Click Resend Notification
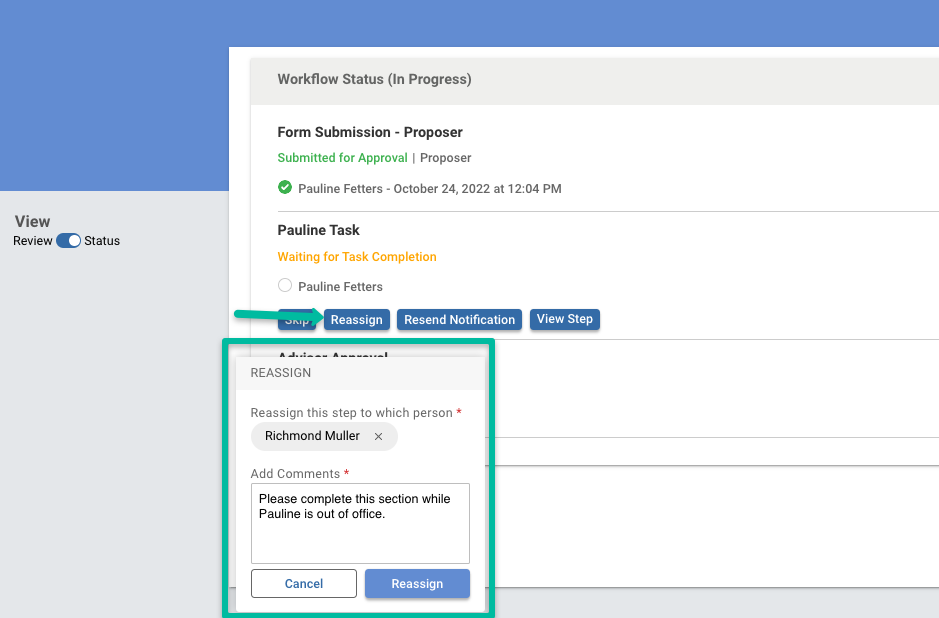The height and width of the screenshot is (618, 939). [458, 319]
